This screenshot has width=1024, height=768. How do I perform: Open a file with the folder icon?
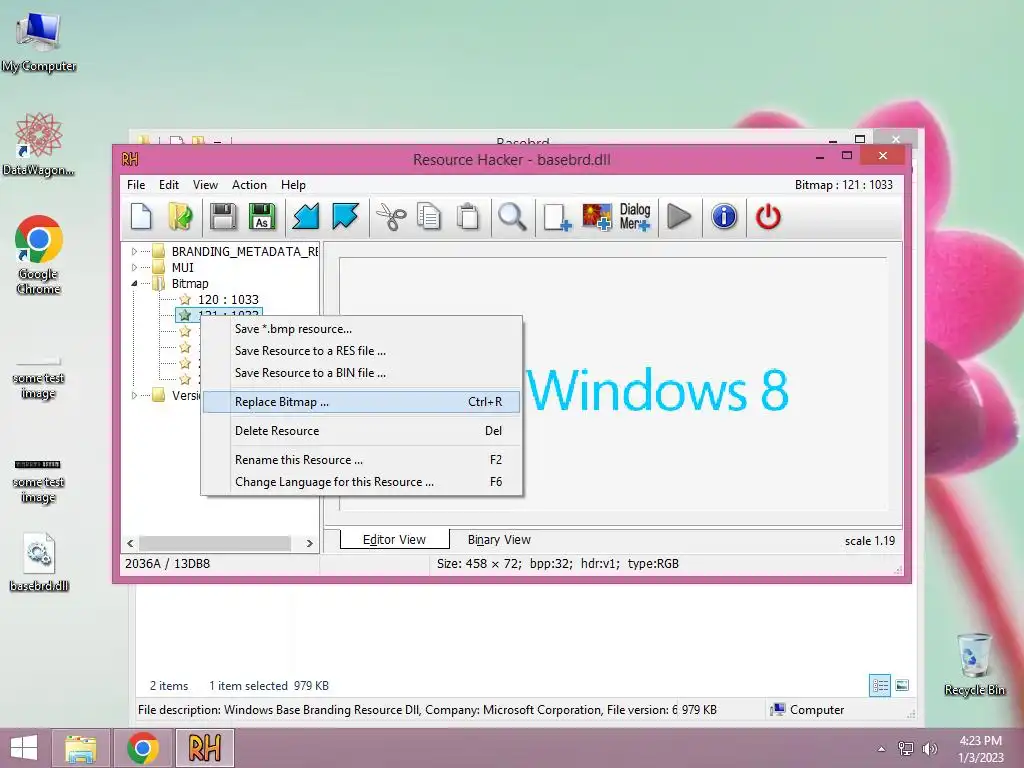(x=180, y=217)
